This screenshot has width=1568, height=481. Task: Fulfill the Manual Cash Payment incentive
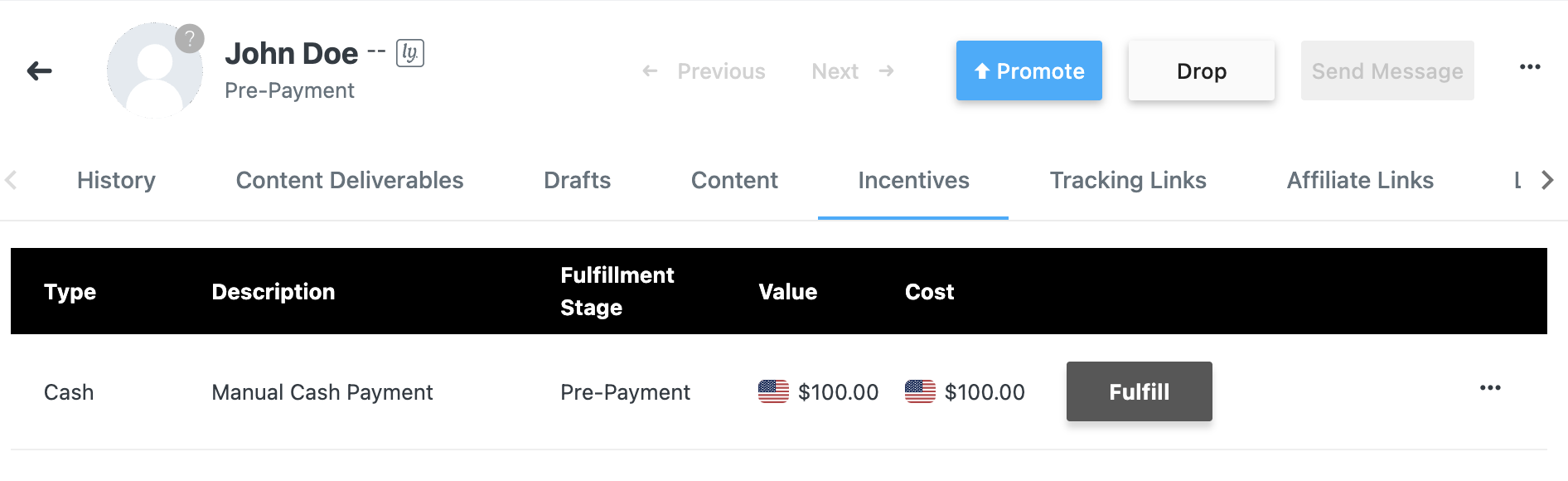(1139, 391)
